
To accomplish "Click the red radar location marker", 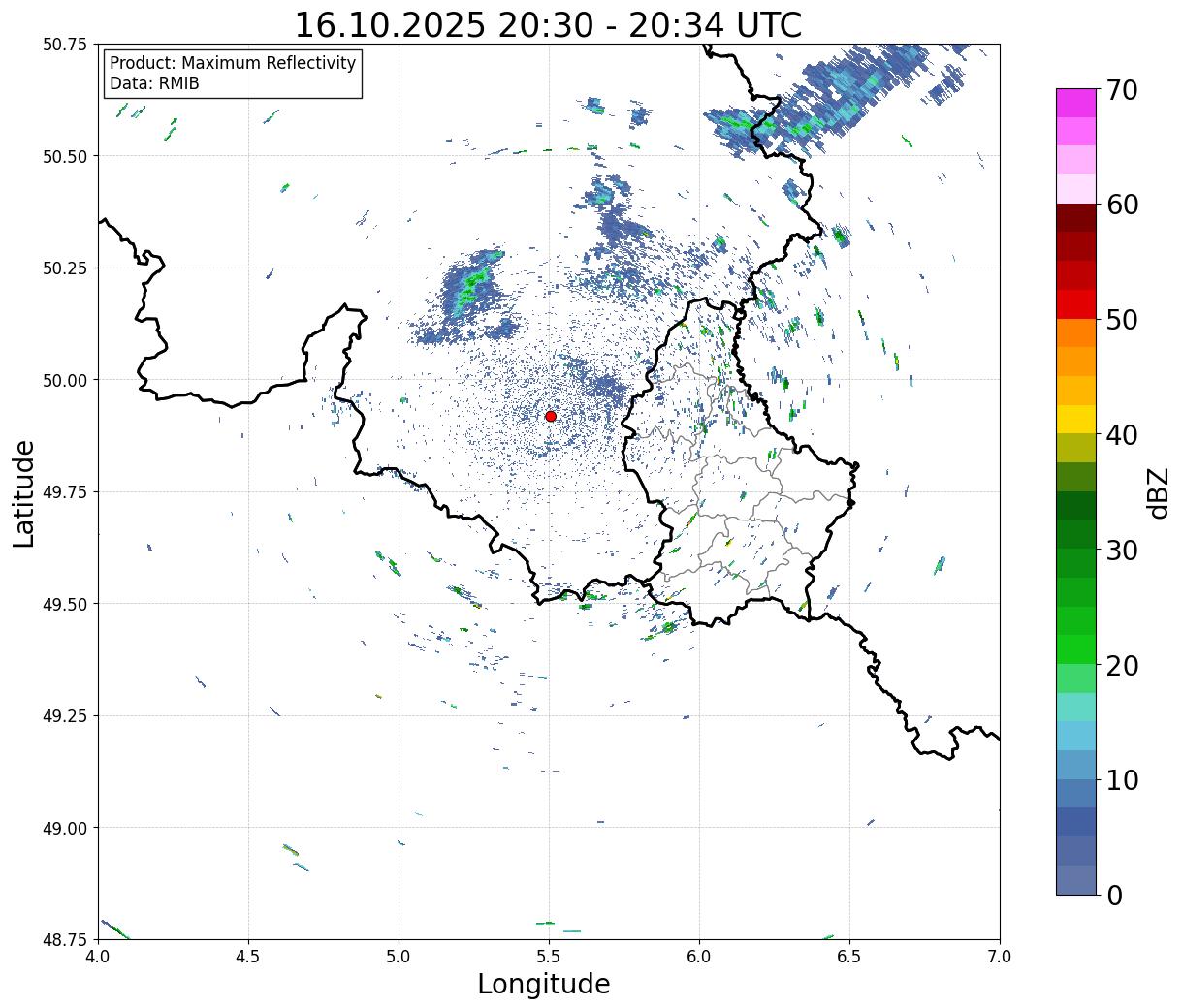I will coord(551,416).
